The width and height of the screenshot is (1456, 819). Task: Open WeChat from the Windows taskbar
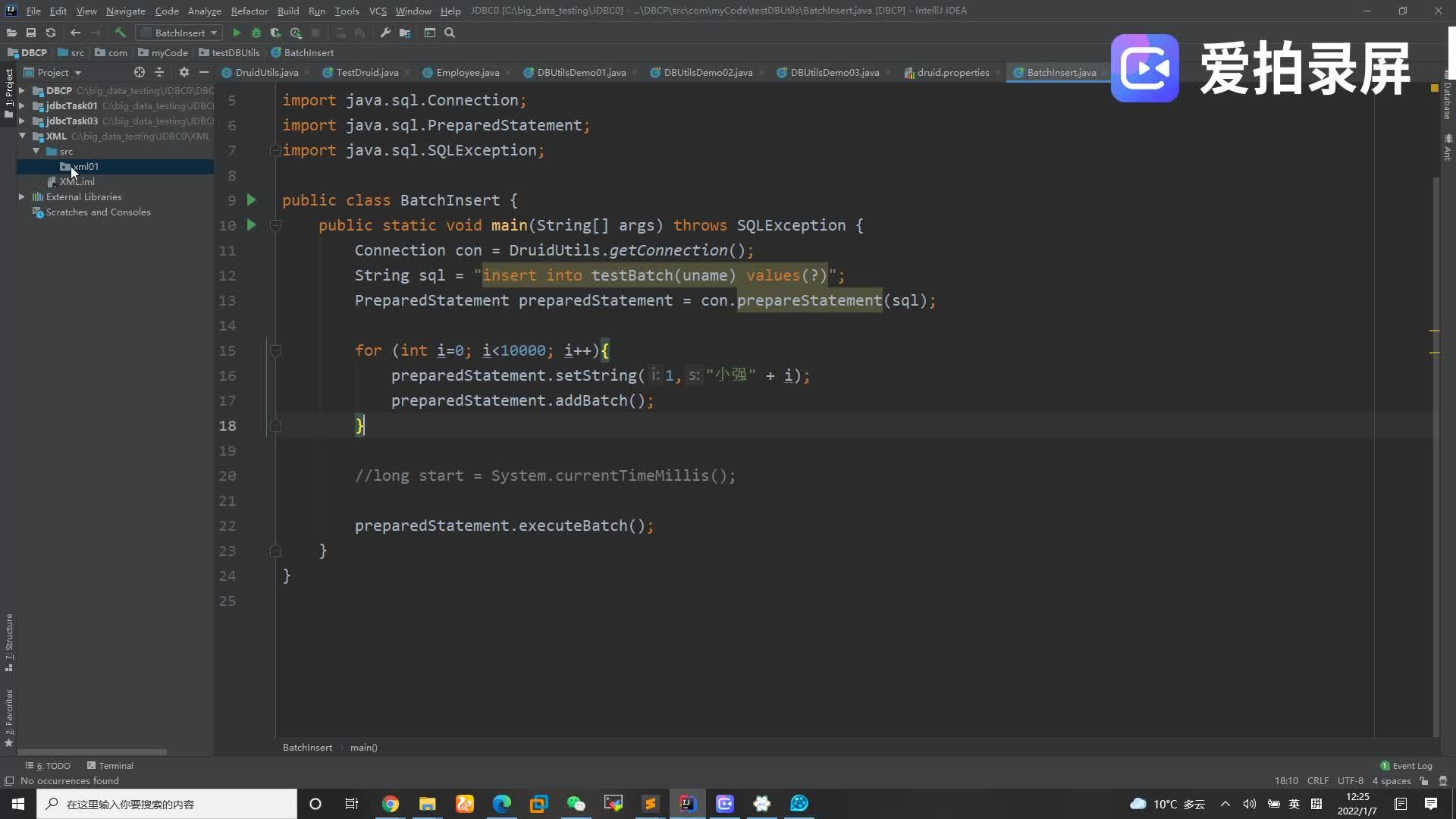[576, 804]
